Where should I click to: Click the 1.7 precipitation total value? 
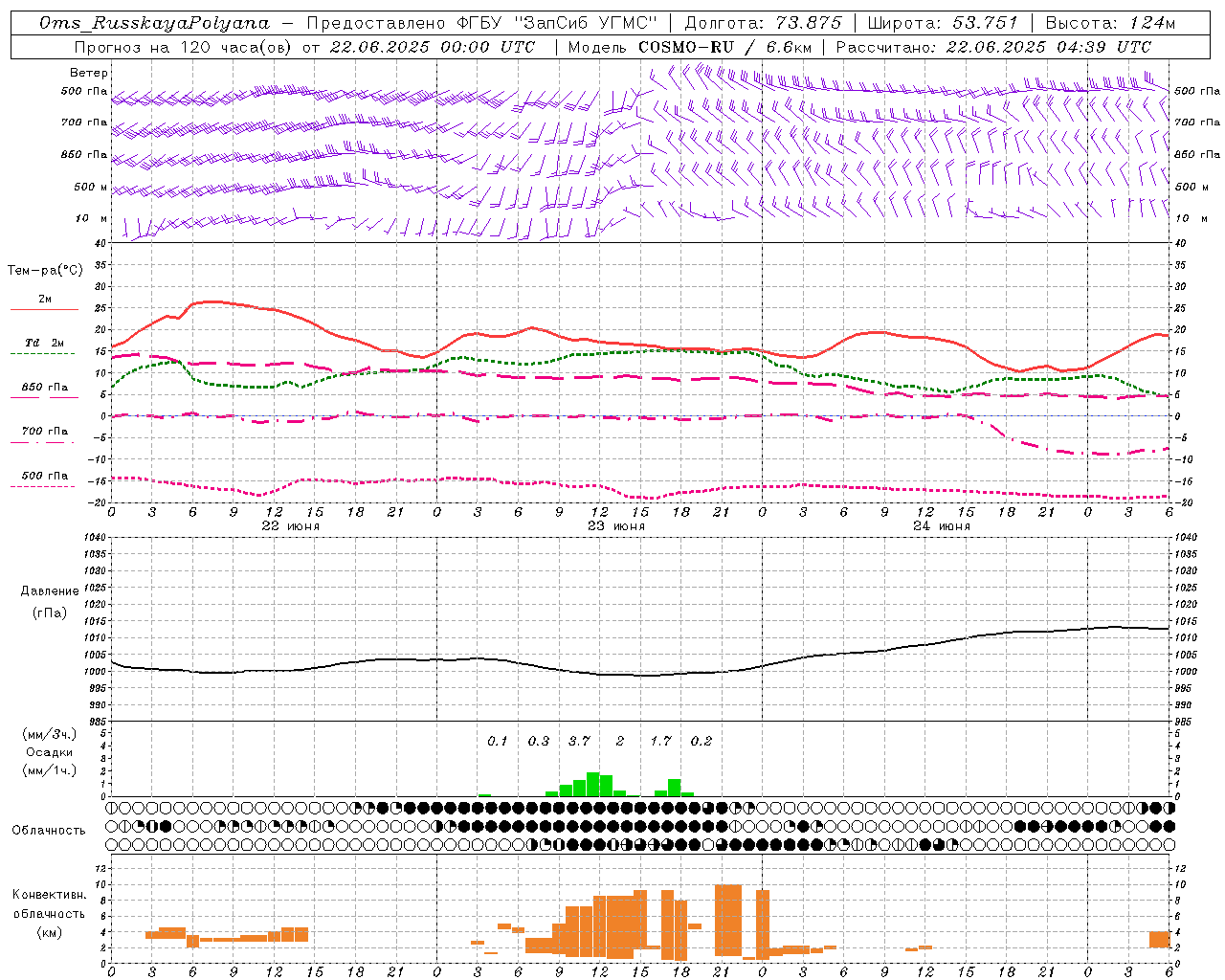click(x=660, y=741)
